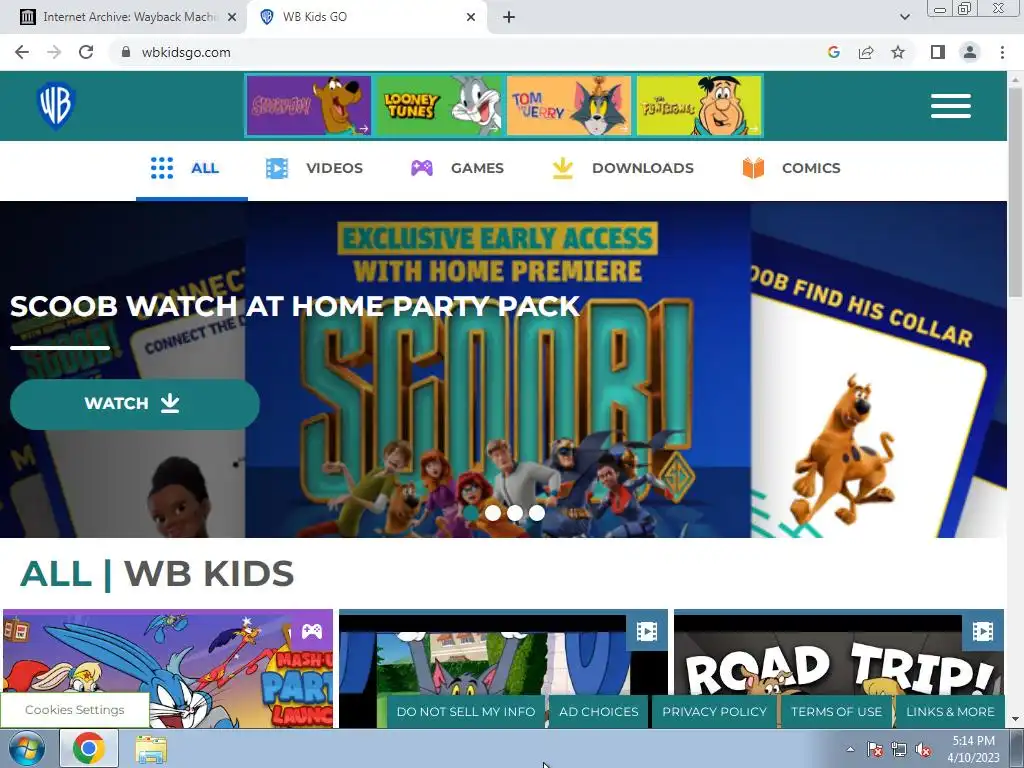
Task: Reload the current page
Action: (x=86, y=52)
